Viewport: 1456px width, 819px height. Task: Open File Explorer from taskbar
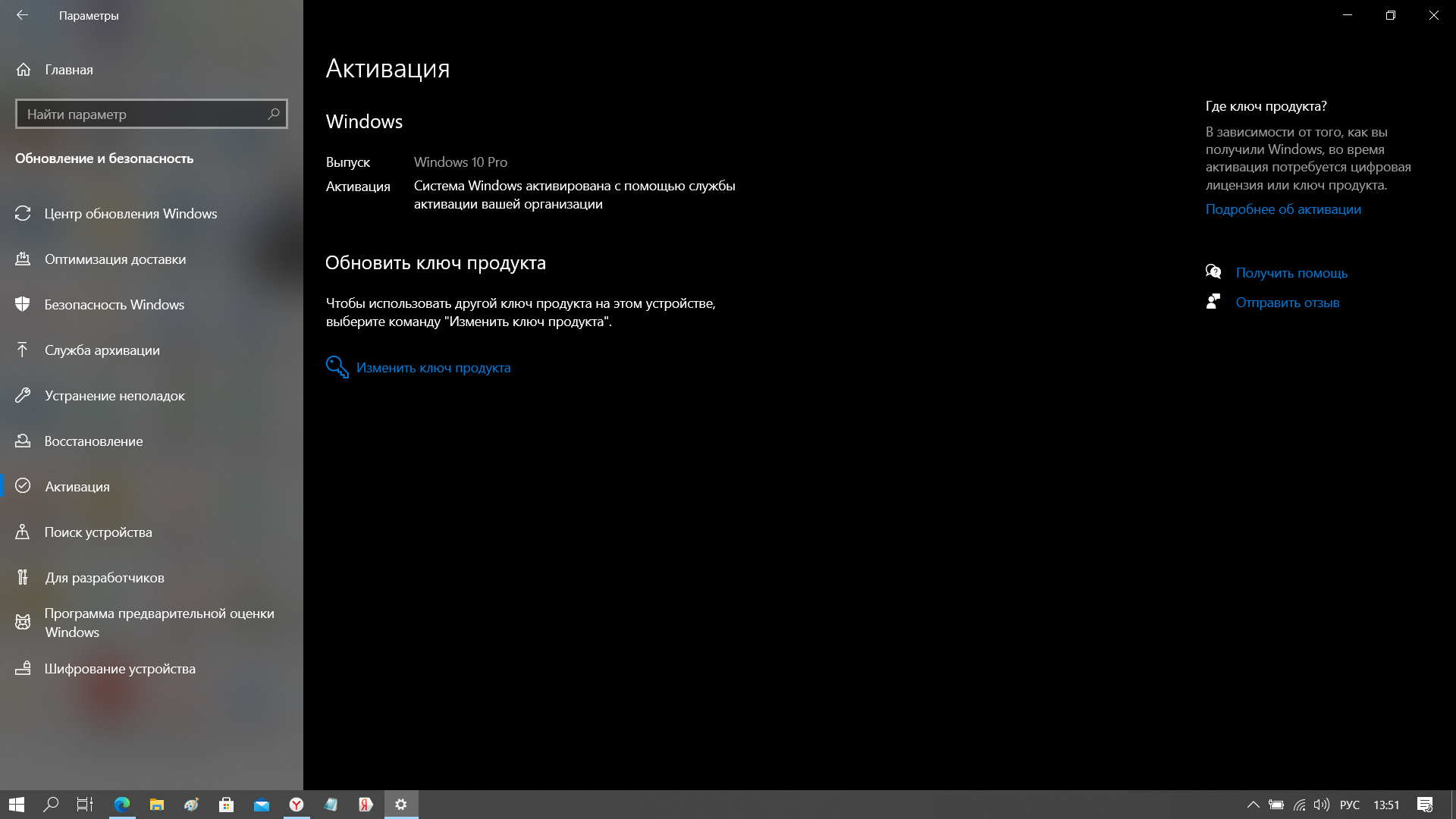click(156, 805)
